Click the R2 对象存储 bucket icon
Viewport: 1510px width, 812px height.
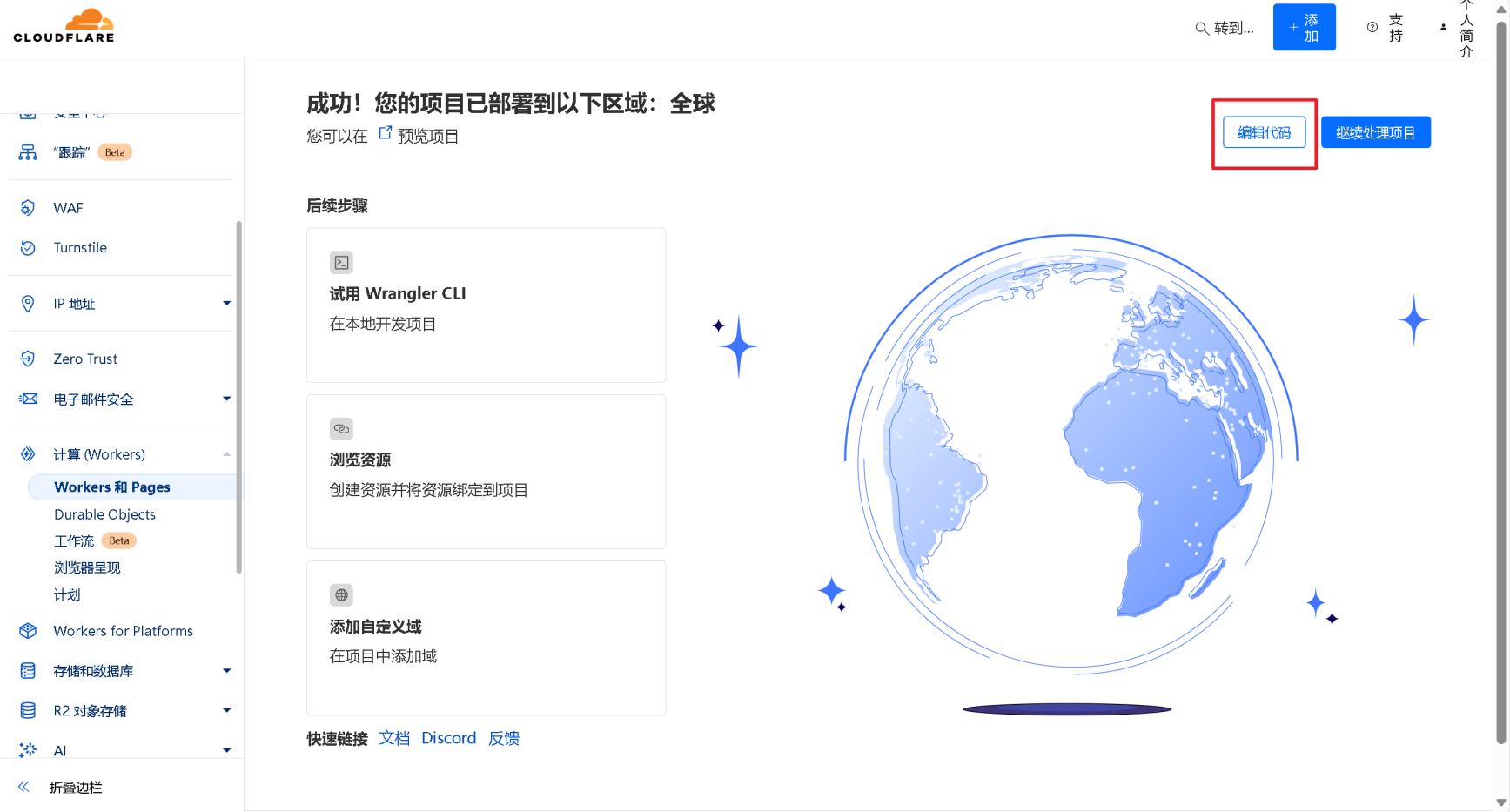28,711
